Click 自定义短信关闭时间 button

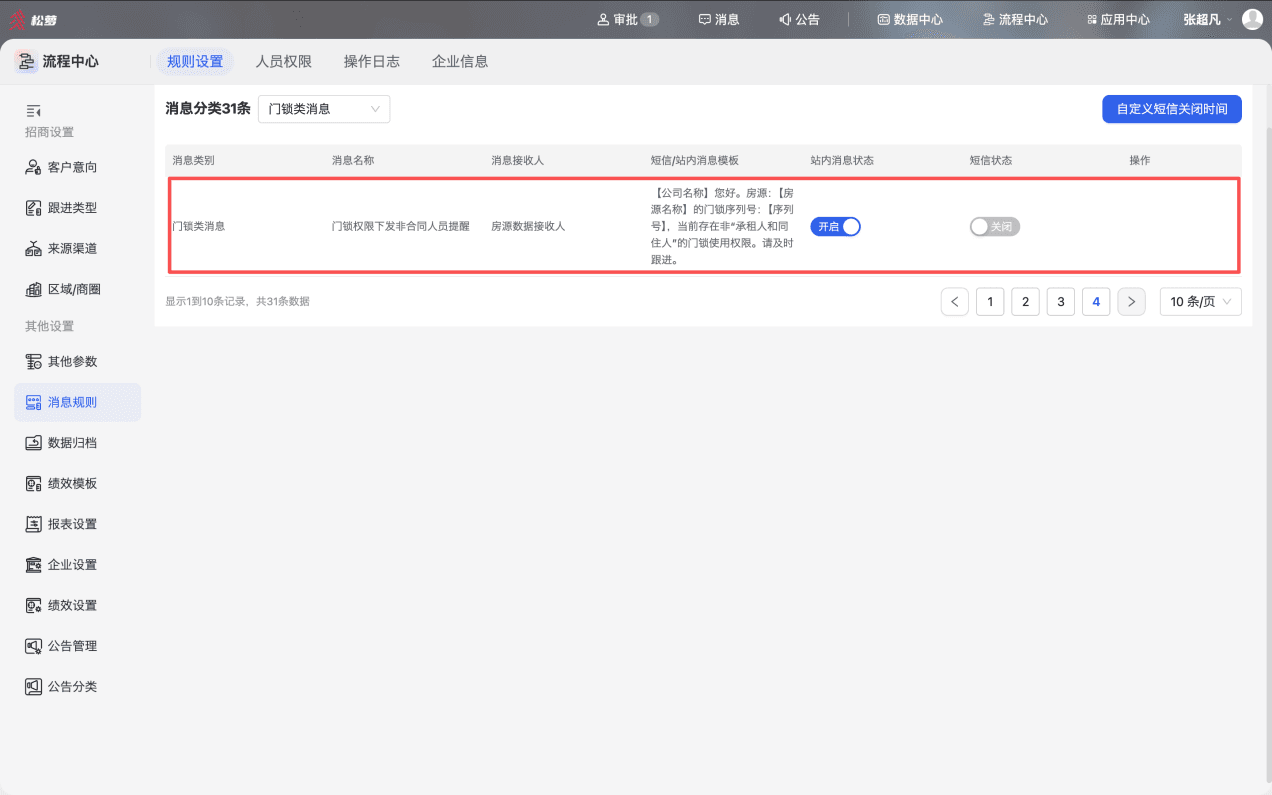click(1172, 109)
